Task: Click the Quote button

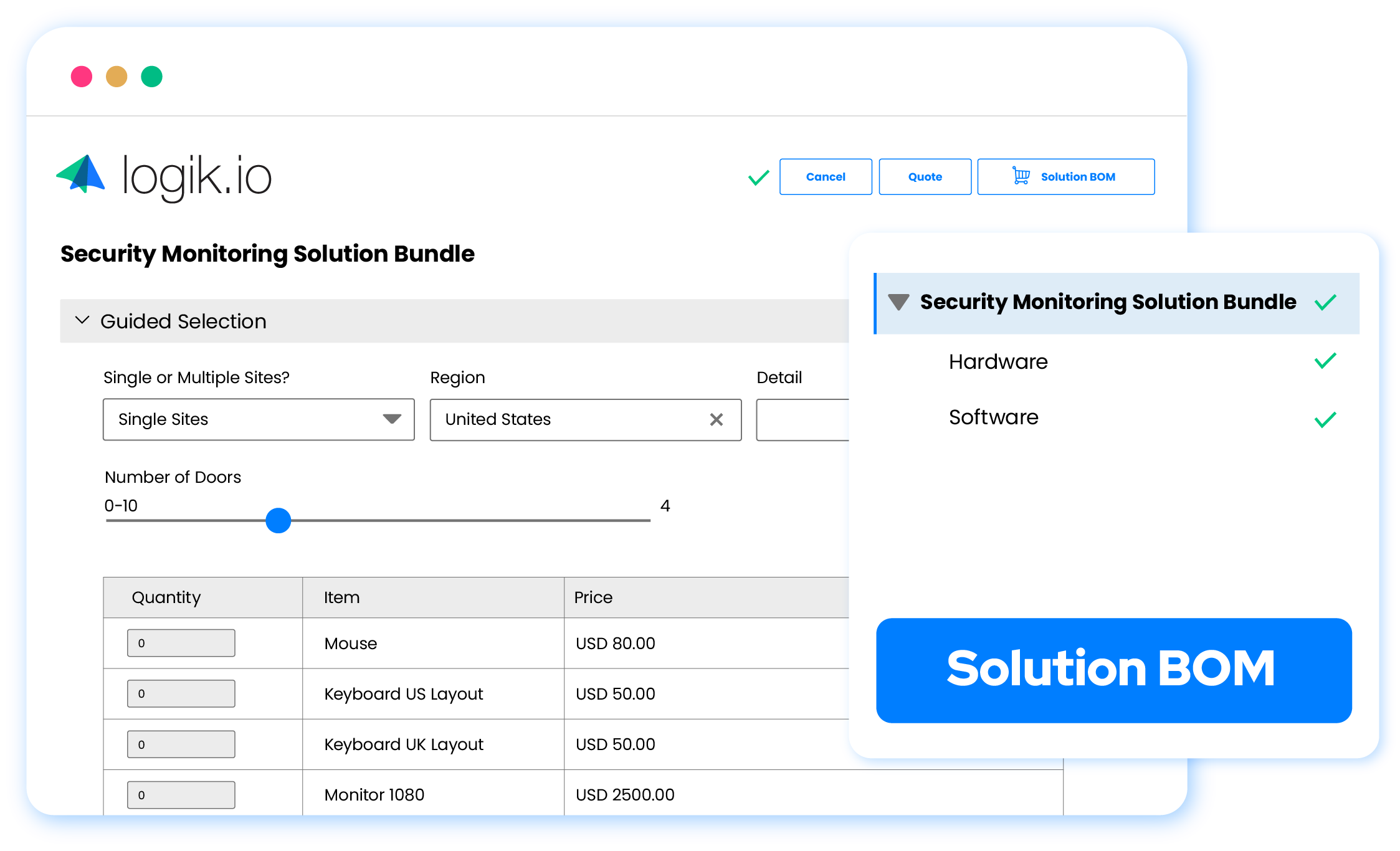Action: pyautogui.click(x=925, y=176)
